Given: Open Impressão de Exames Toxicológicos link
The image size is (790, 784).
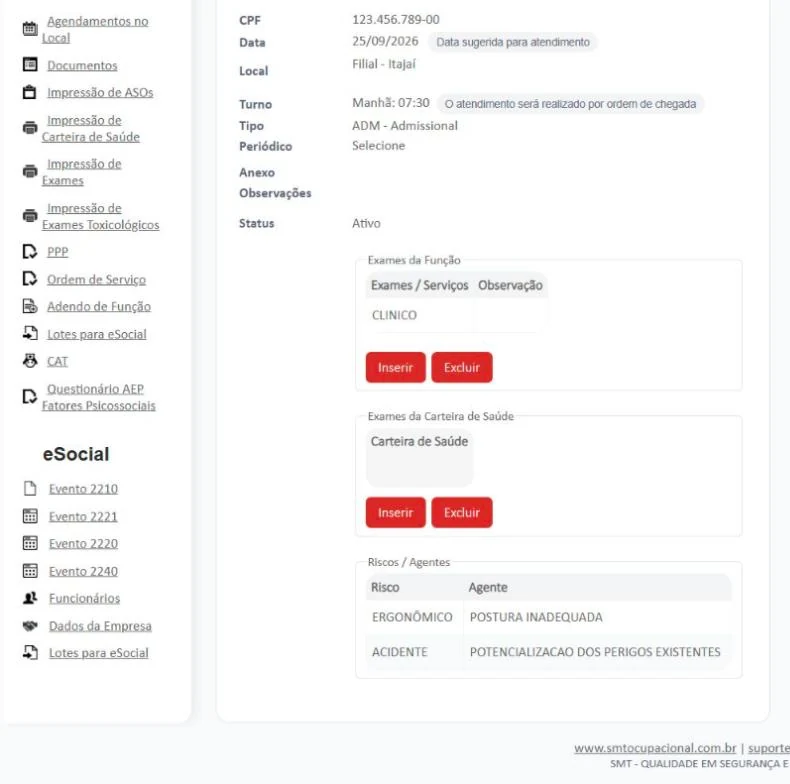Looking at the screenshot, I should 100,216.
